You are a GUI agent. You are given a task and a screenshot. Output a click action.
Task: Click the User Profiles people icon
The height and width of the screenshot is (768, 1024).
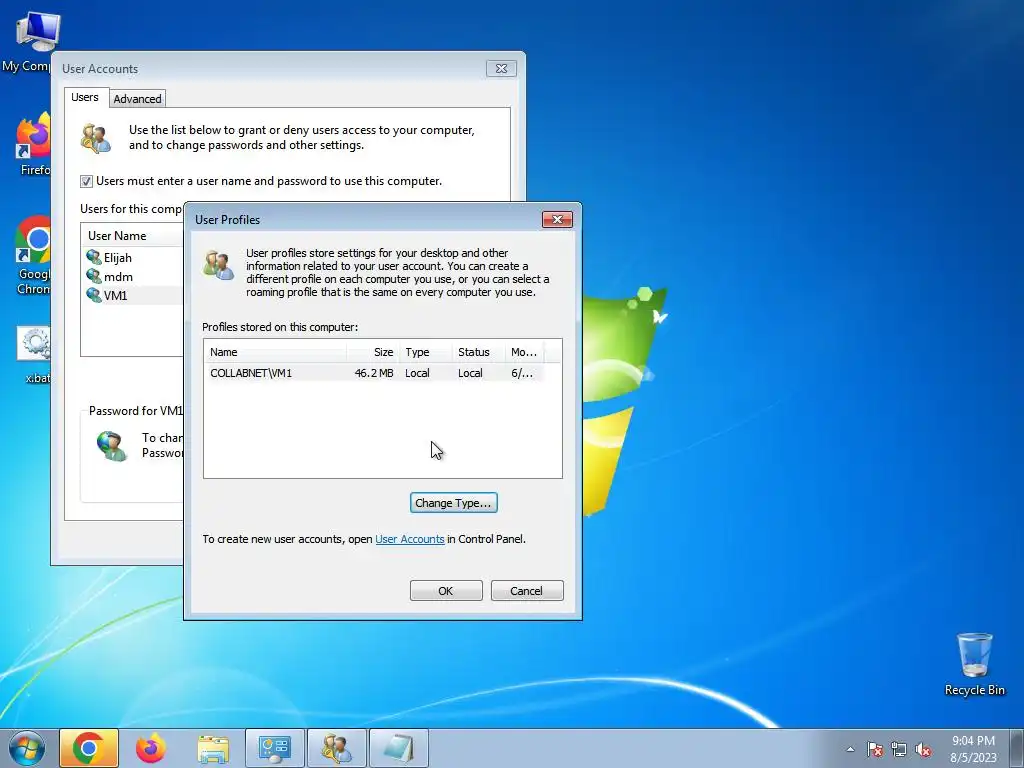(218, 264)
